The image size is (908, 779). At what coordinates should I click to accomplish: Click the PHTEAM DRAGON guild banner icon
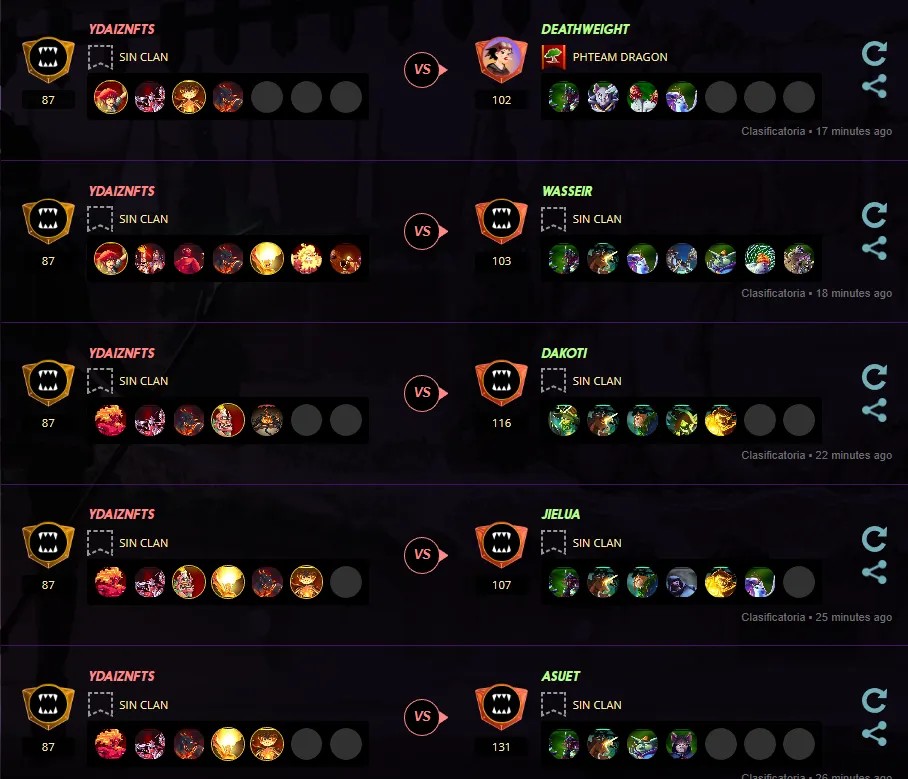pyautogui.click(x=554, y=57)
